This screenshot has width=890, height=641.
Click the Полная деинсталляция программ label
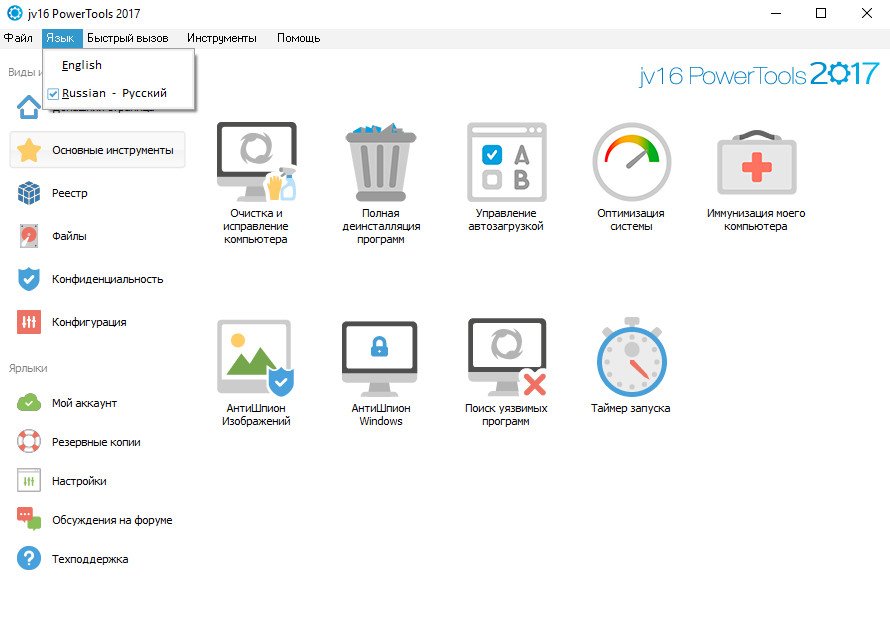click(x=381, y=227)
